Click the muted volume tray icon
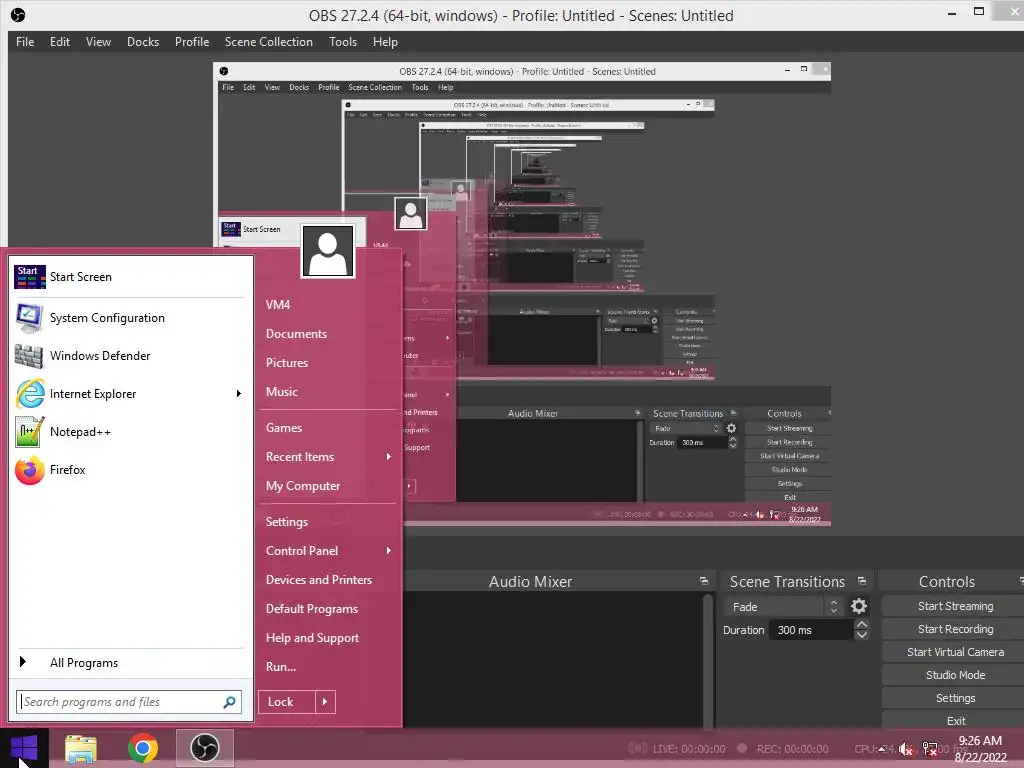Image resolution: width=1024 pixels, height=768 pixels. click(905, 749)
